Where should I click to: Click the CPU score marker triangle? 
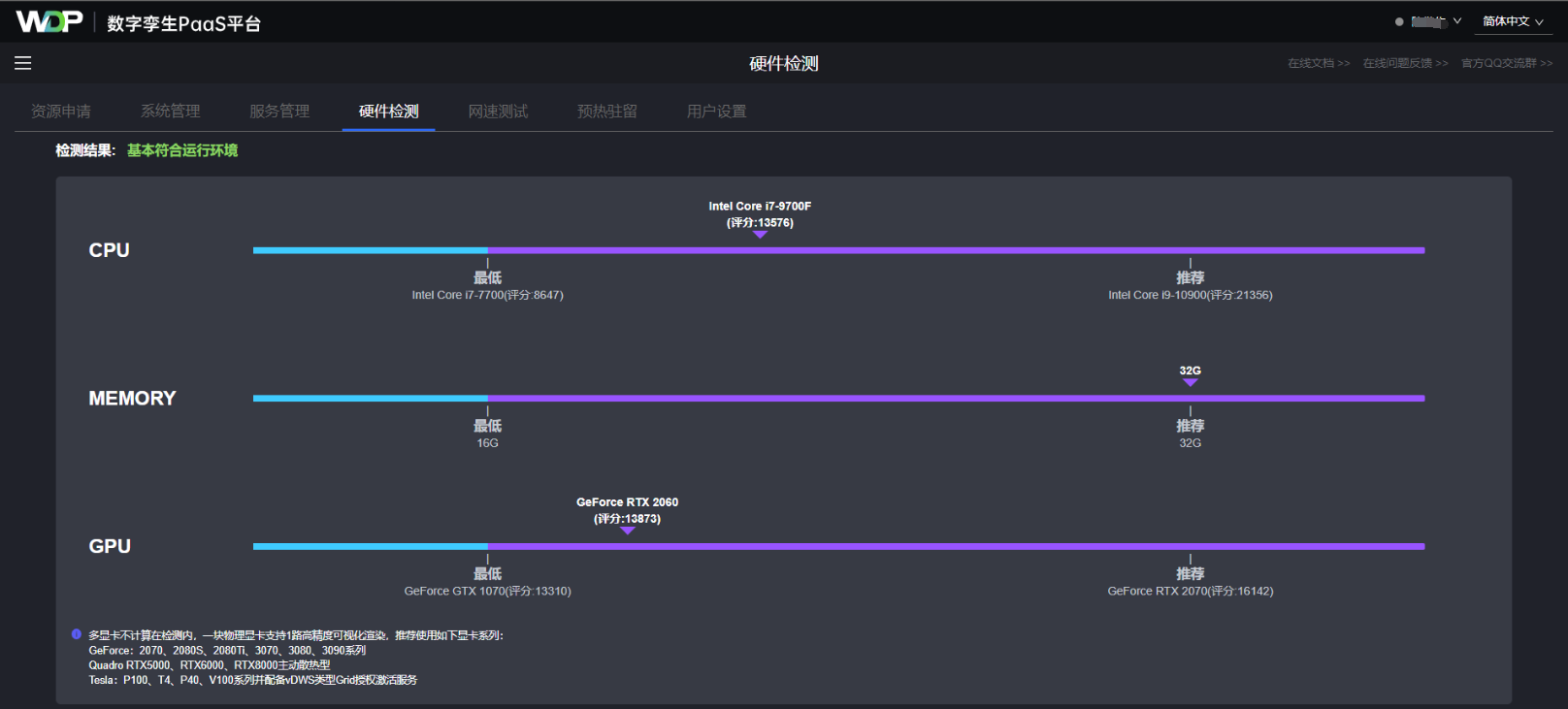(760, 235)
